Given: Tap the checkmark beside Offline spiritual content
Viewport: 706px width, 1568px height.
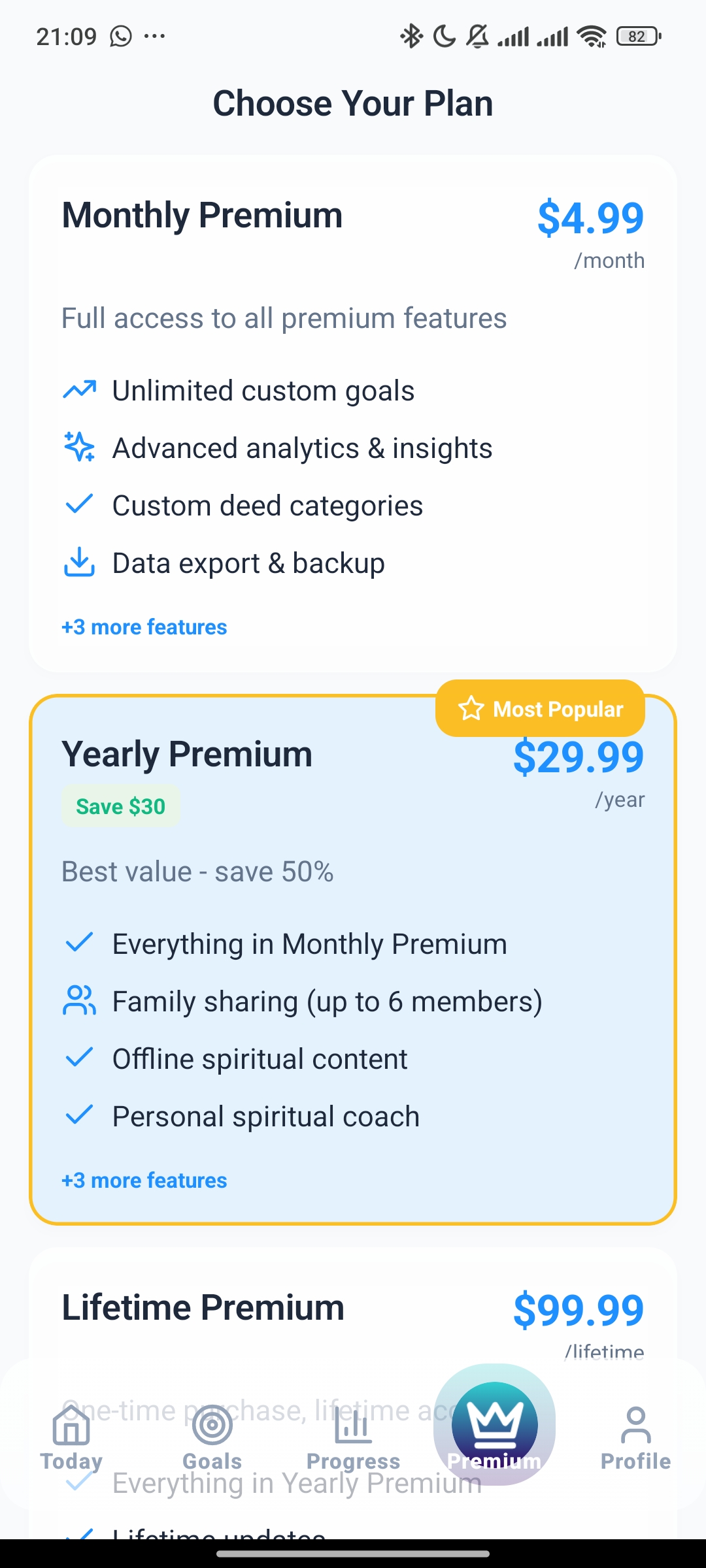Looking at the screenshot, I should click(x=79, y=1058).
